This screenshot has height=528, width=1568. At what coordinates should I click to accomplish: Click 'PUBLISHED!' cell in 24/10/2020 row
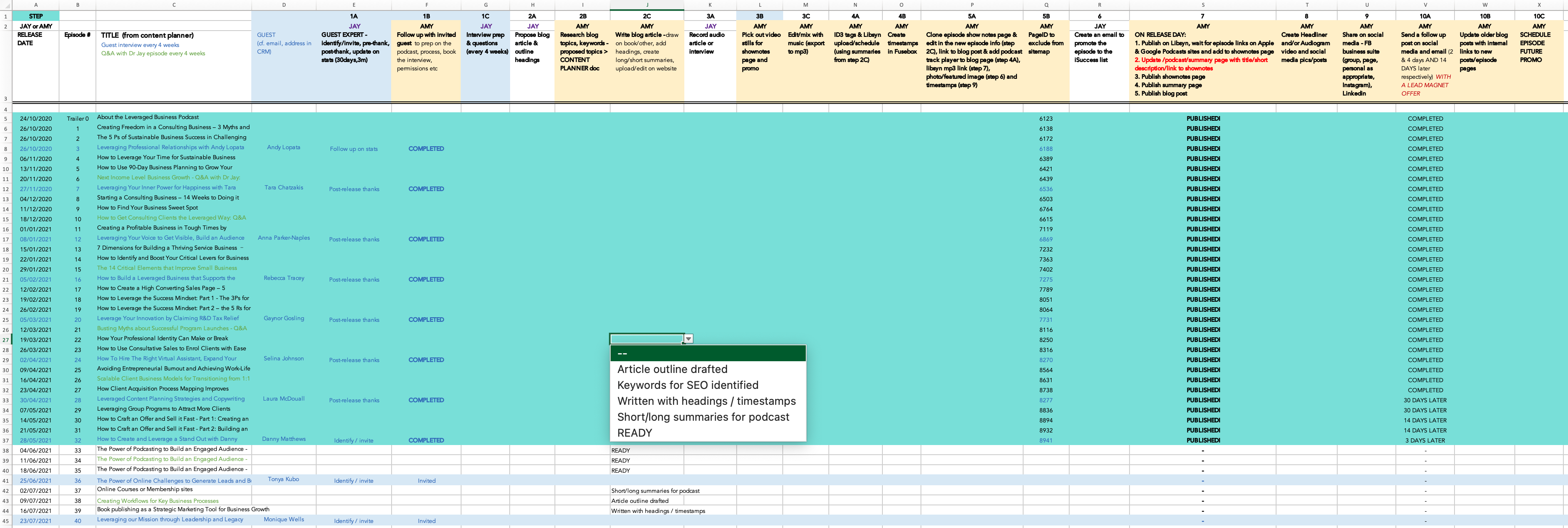[x=1203, y=119]
